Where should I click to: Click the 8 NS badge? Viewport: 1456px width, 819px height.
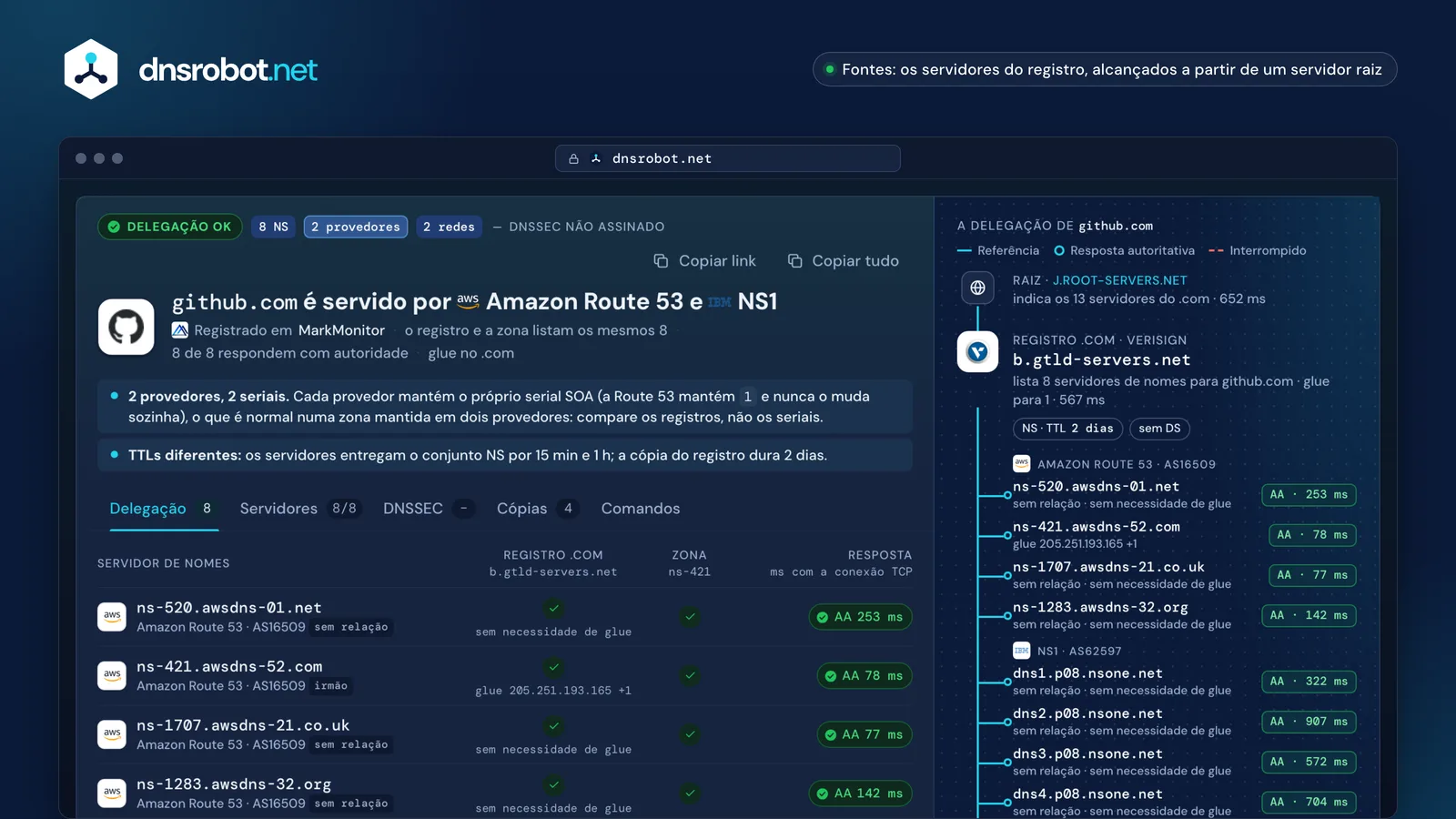click(274, 227)
